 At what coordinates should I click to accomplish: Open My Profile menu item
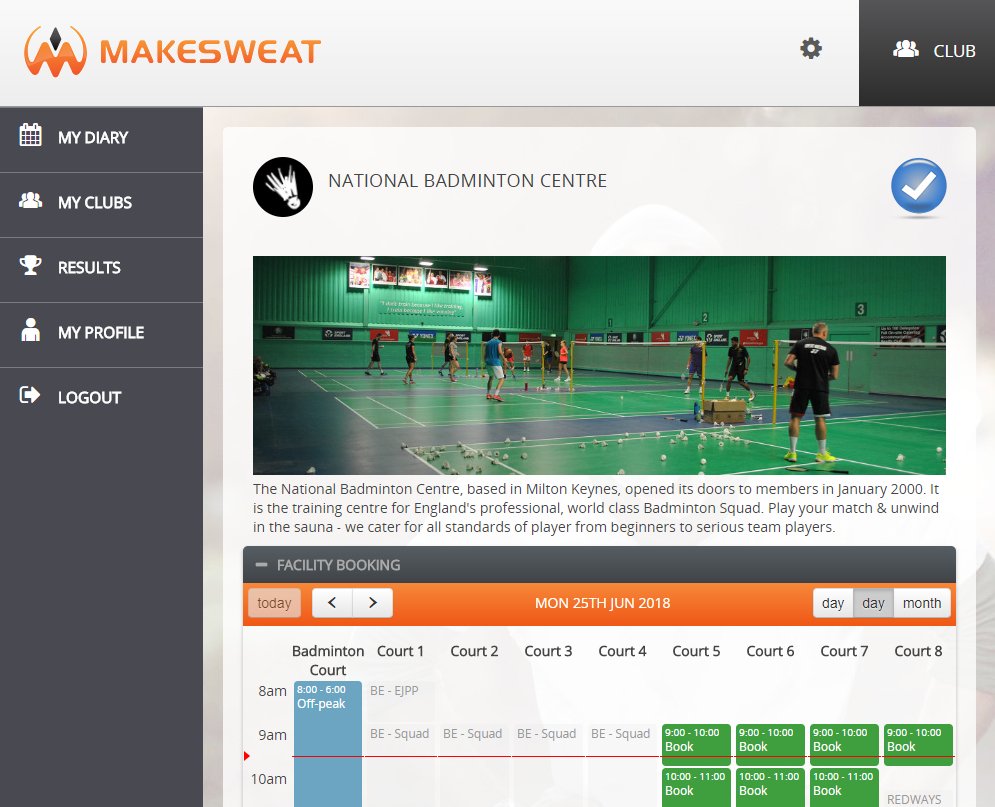click(x=102, y=335)
